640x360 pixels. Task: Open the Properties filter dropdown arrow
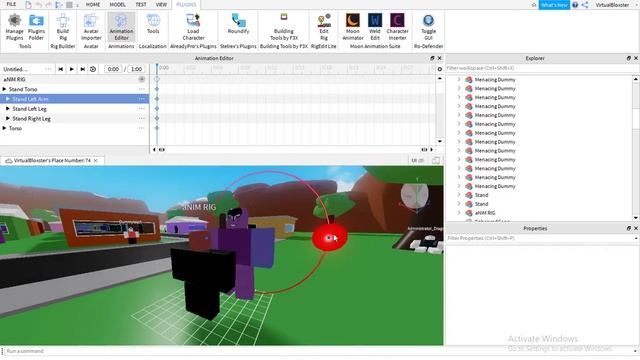pyautogui.click(x=636, y=238)
